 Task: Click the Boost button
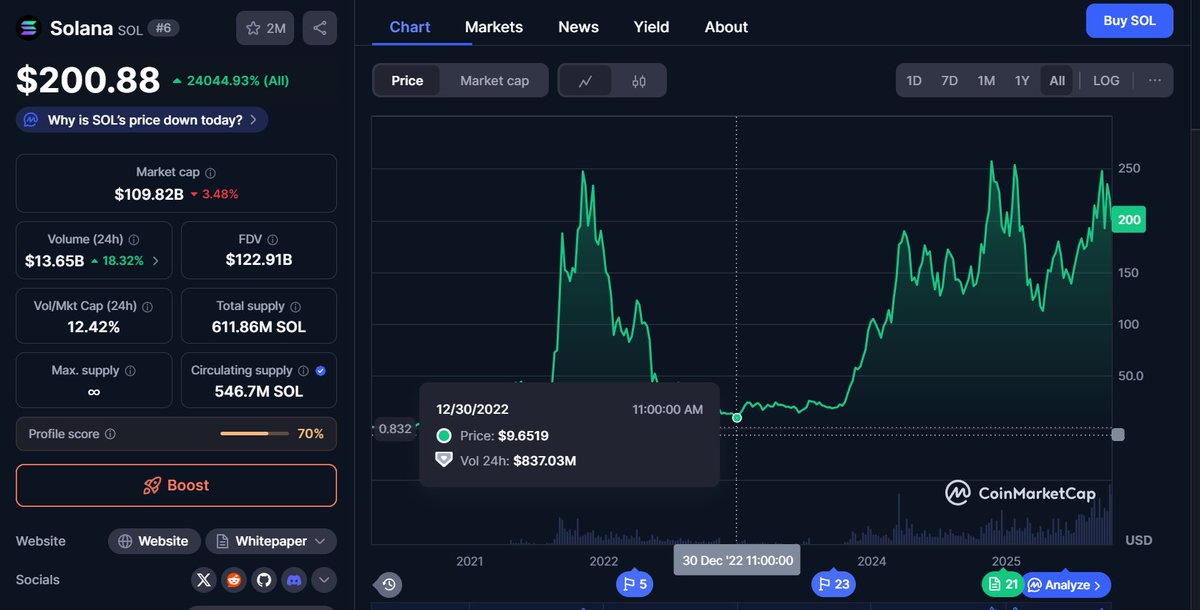pos(176,485)
